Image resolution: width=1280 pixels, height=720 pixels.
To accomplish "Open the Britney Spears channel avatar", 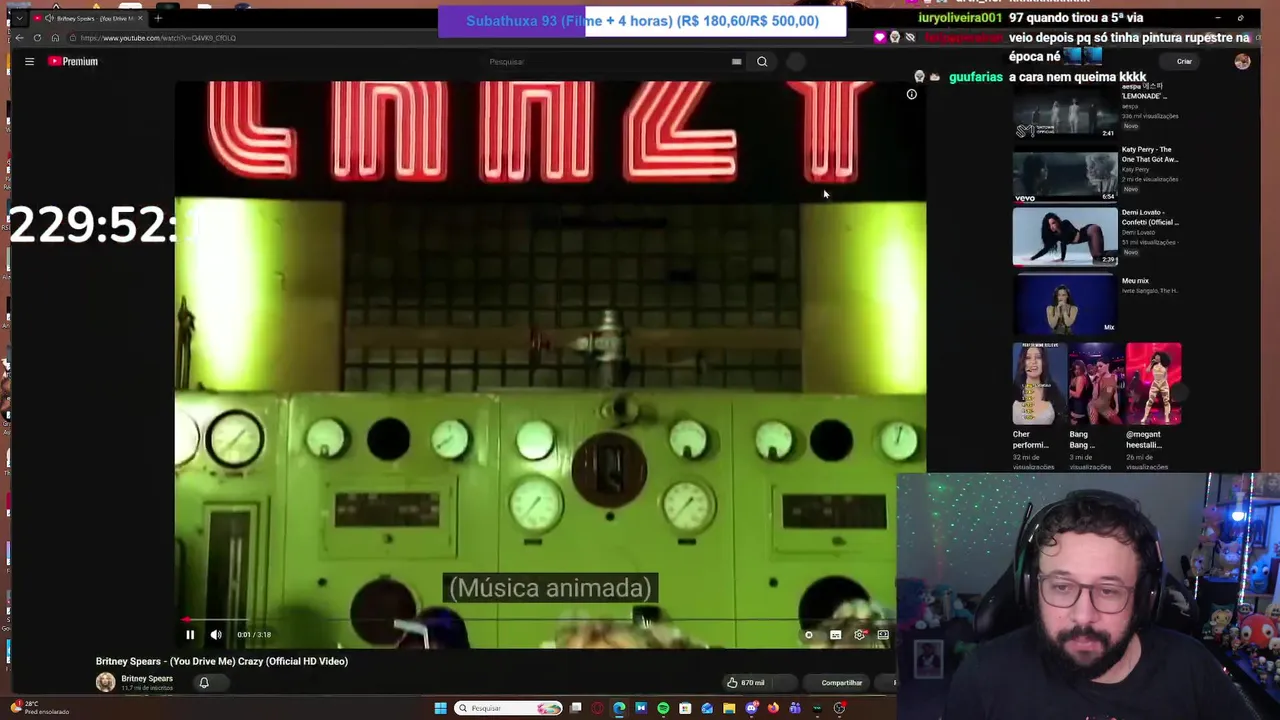I will click(105, 682).
